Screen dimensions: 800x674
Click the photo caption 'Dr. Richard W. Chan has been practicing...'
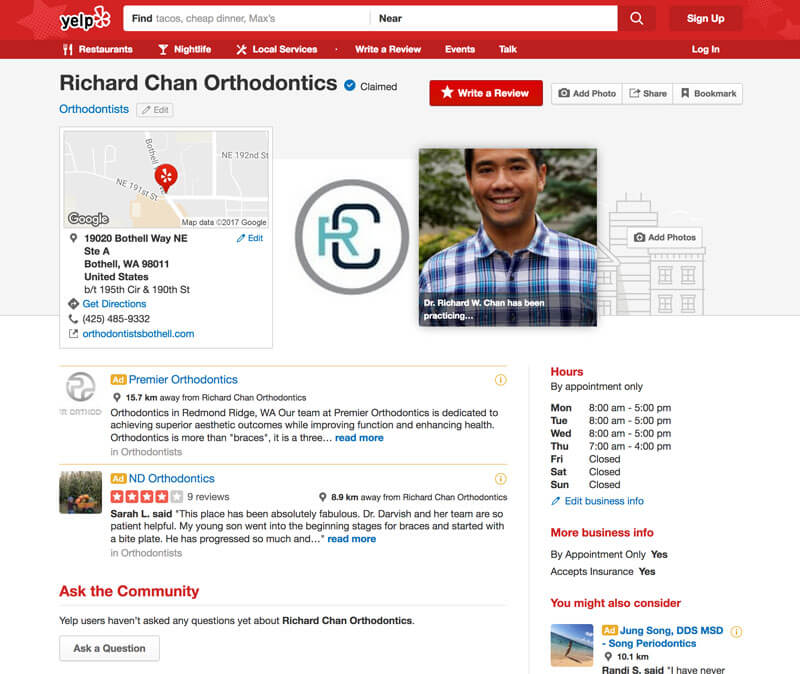point(484,309)
